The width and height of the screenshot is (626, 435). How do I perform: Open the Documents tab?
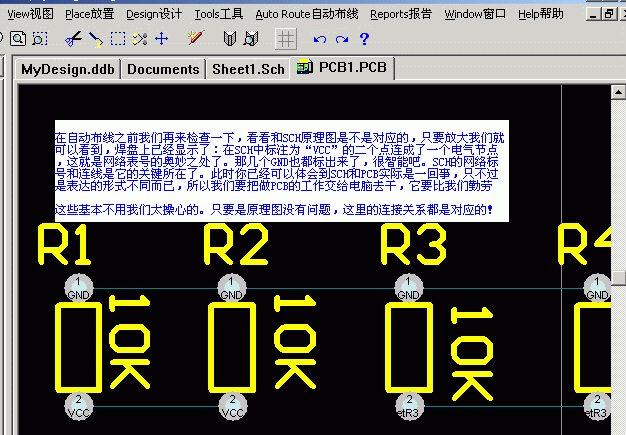[x=163, y=69]
